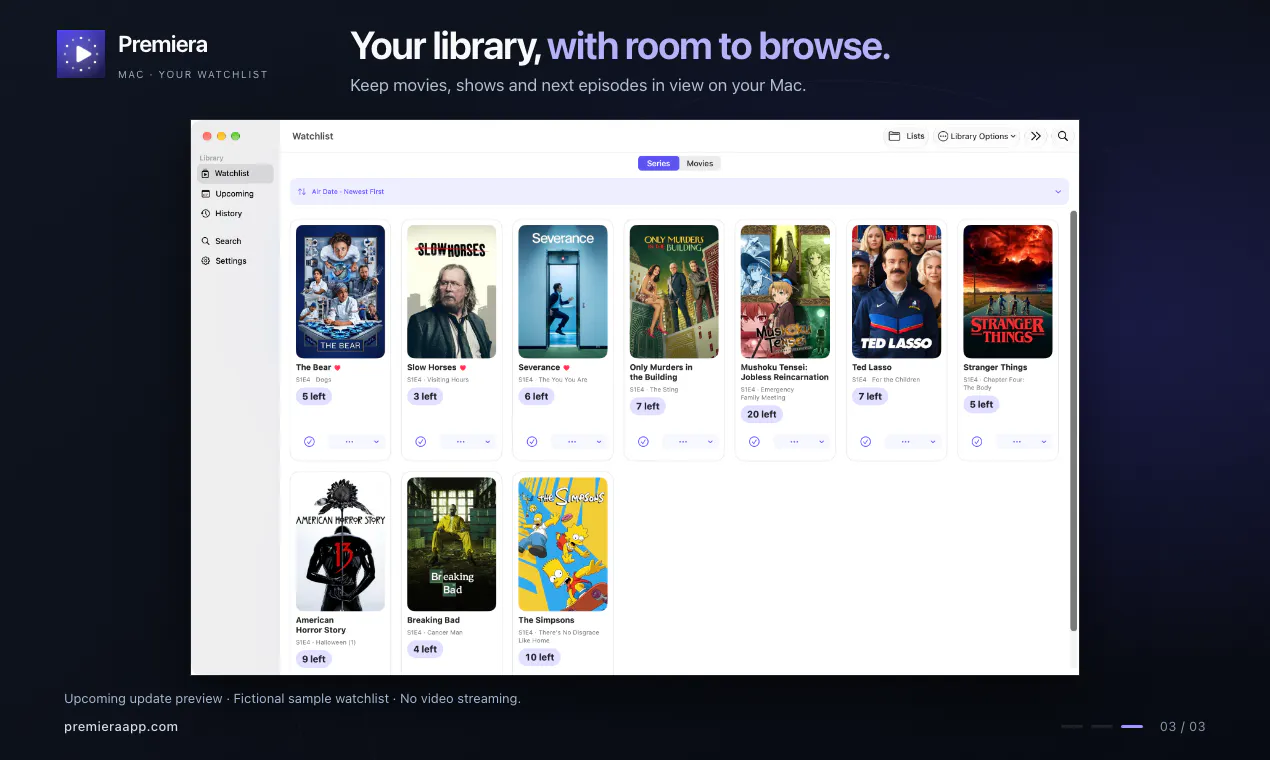Mark Slow Horses episode as watched
The height and width of the screenshot is (760, 1270).
pyautogui.click(x=421, y=441)
